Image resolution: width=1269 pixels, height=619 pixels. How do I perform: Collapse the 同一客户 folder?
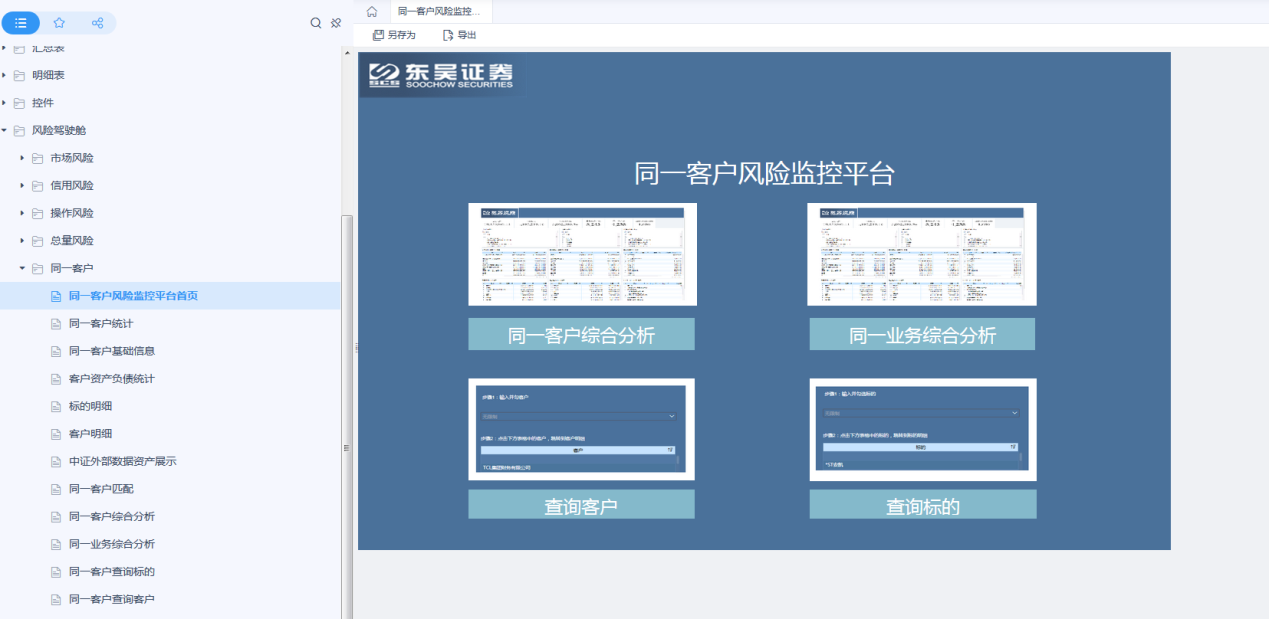pyautogui.click(x=23, y=268)
